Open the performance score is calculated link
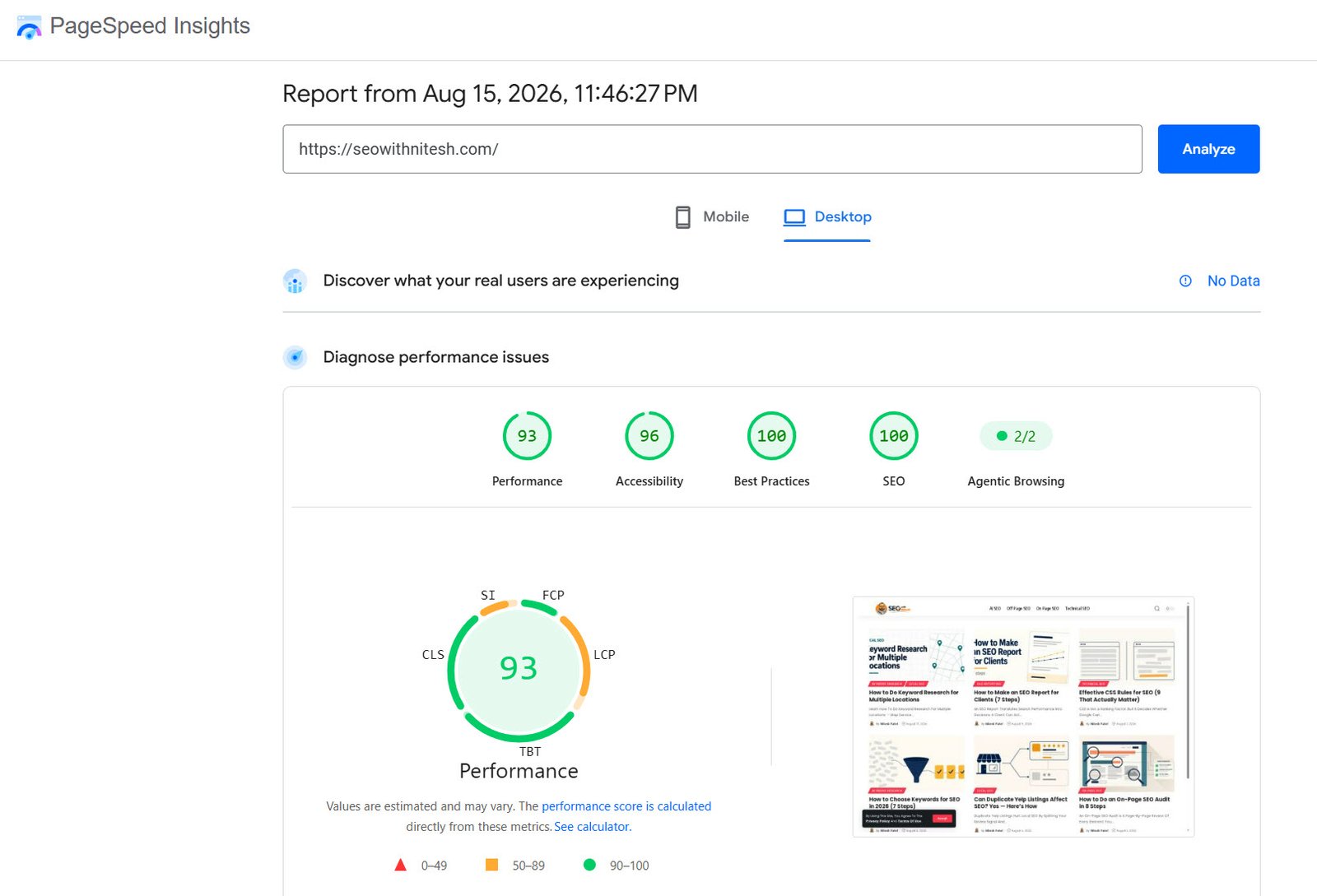 626,806
